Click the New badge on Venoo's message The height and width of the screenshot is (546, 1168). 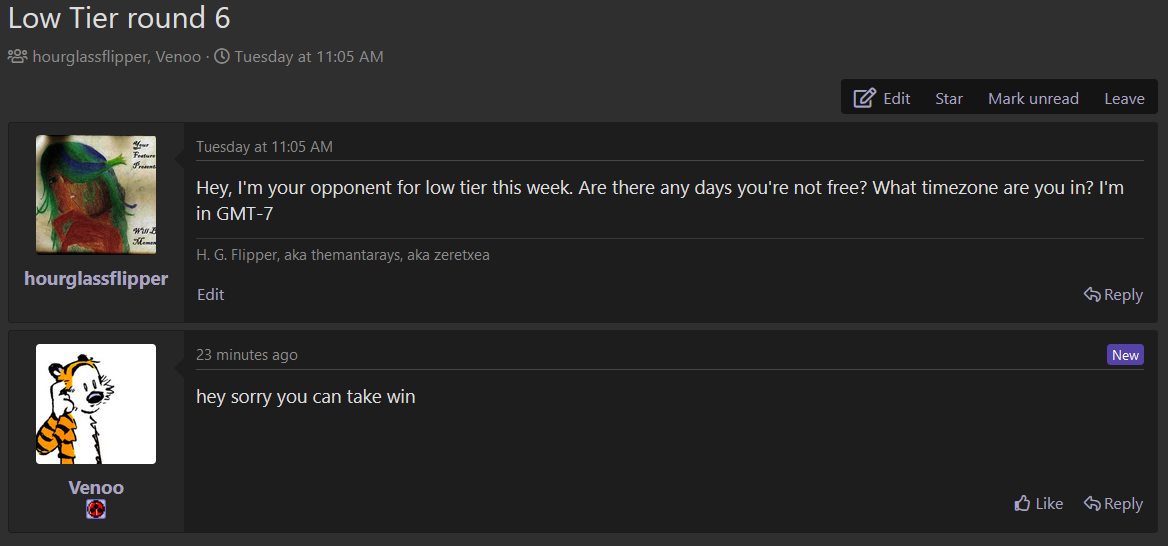[1125, 355]
